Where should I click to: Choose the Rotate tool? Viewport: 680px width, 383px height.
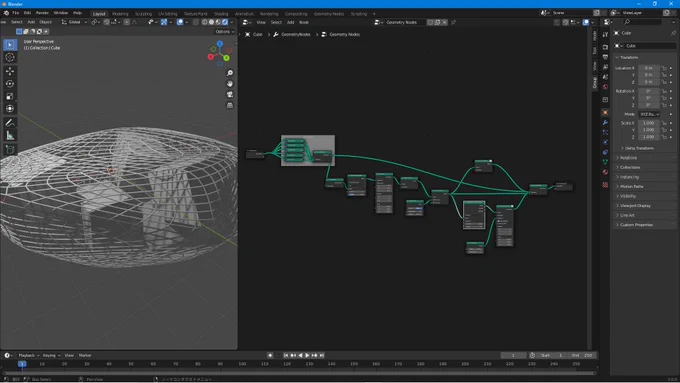tap(10, 84)
